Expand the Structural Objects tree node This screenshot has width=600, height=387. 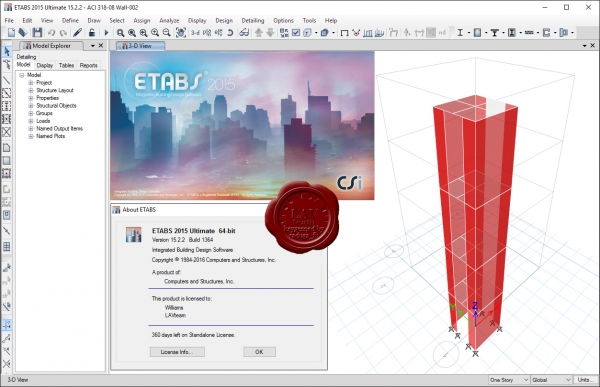pyautogui.click(x=31, y=106)
